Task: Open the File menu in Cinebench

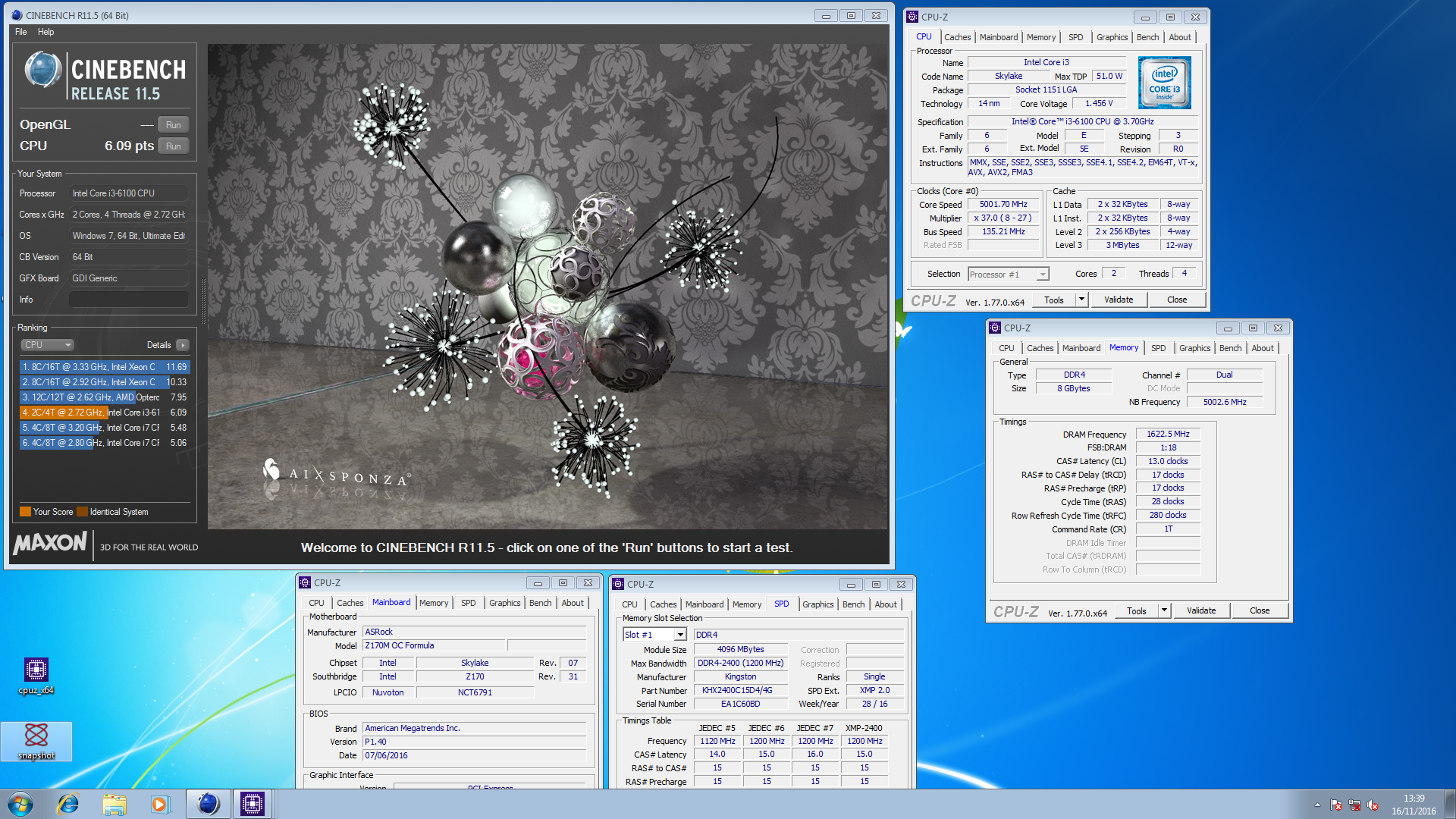Action: (x=21, y=32)
